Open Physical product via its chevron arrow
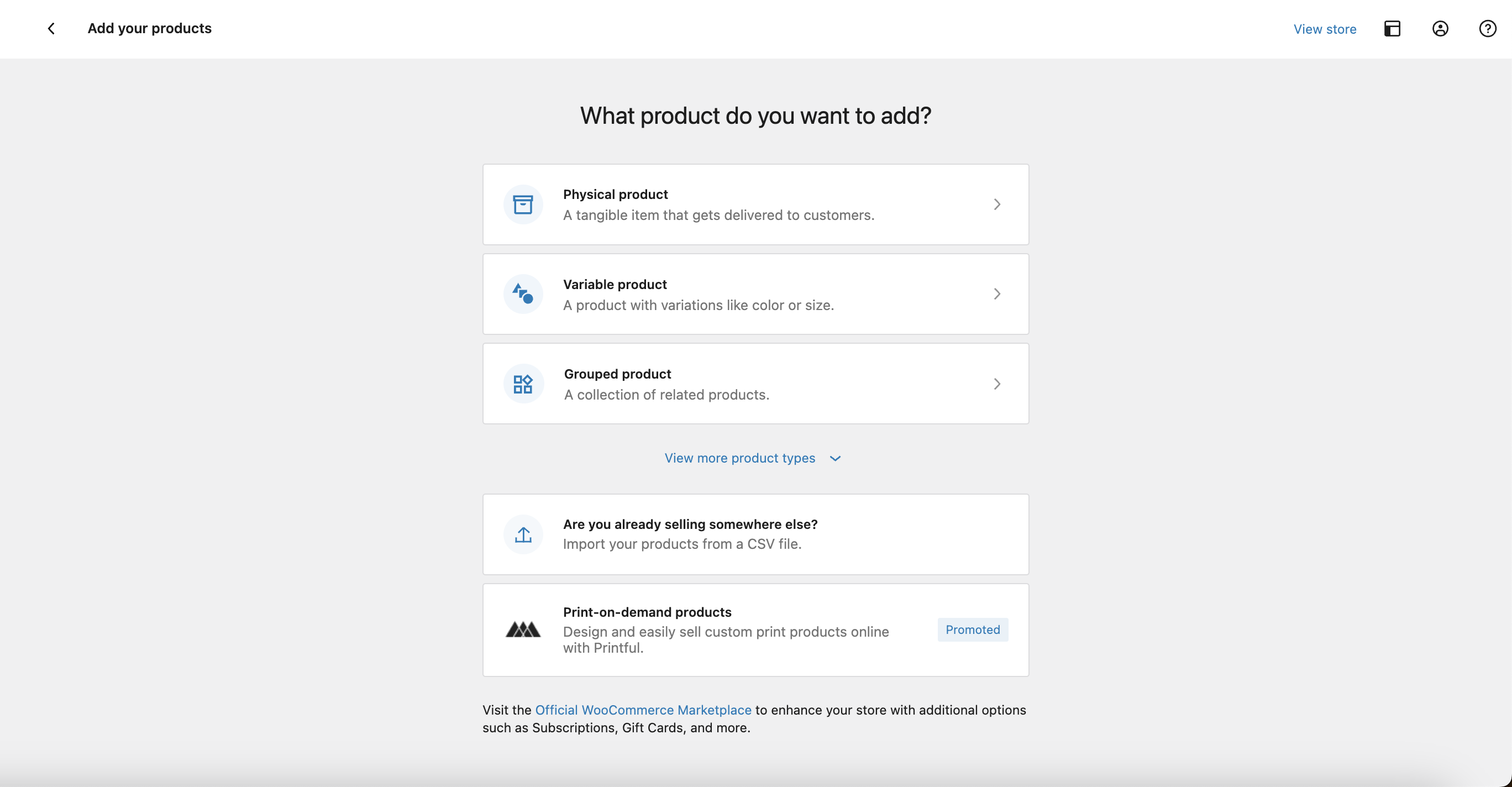 coord(998,204)
